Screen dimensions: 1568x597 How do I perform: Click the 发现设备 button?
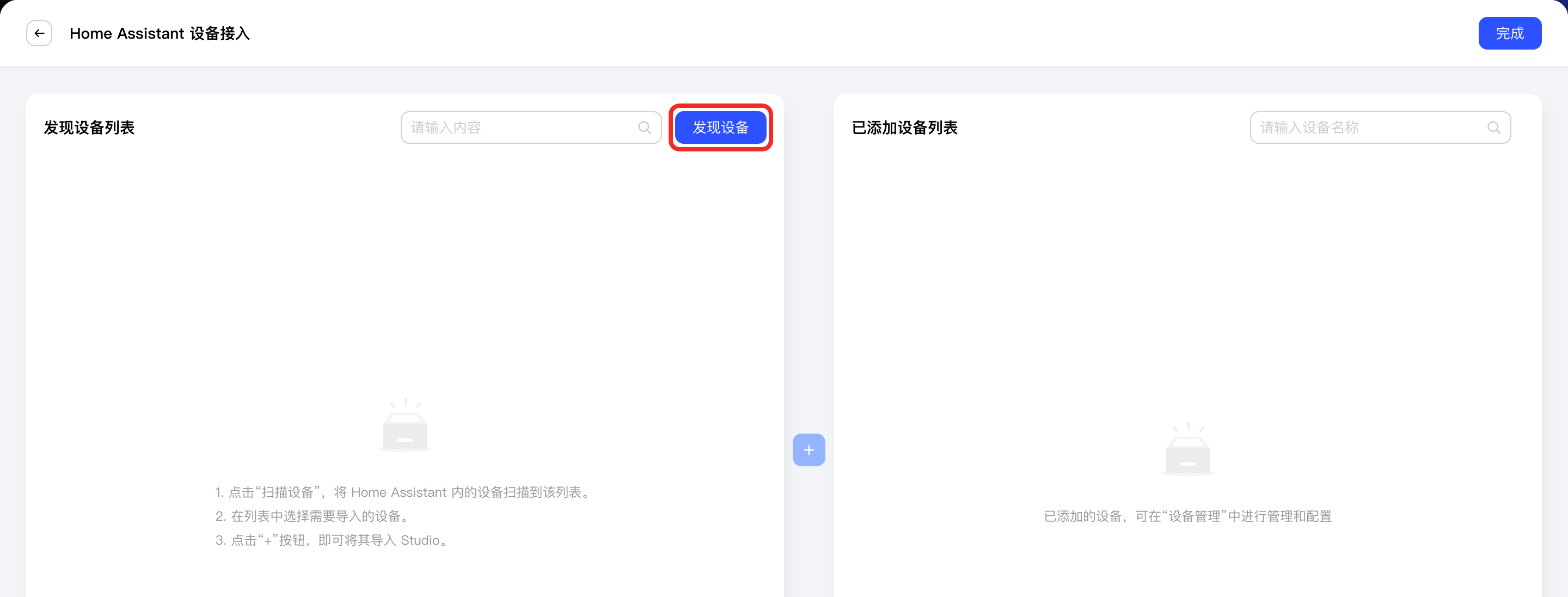click(x=721, y=127)
